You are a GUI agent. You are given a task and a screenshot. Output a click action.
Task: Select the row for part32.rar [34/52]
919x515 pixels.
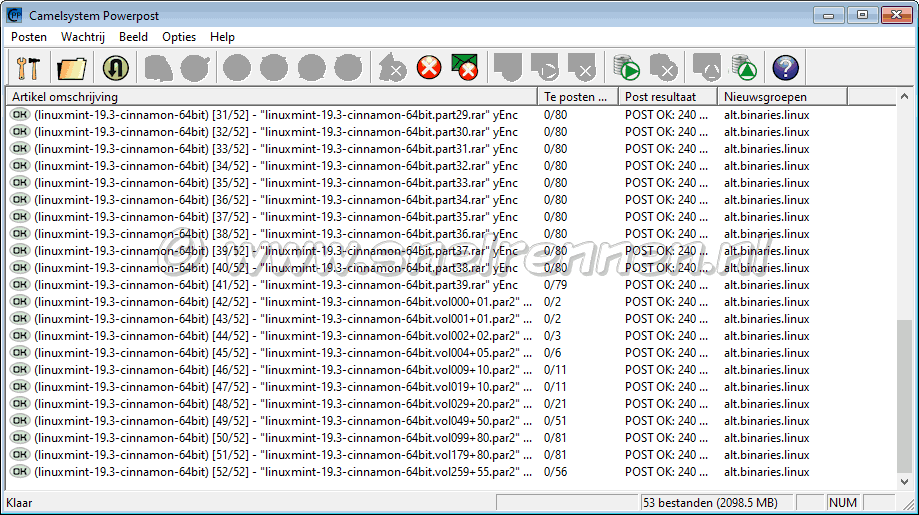[x=451, y=165]
